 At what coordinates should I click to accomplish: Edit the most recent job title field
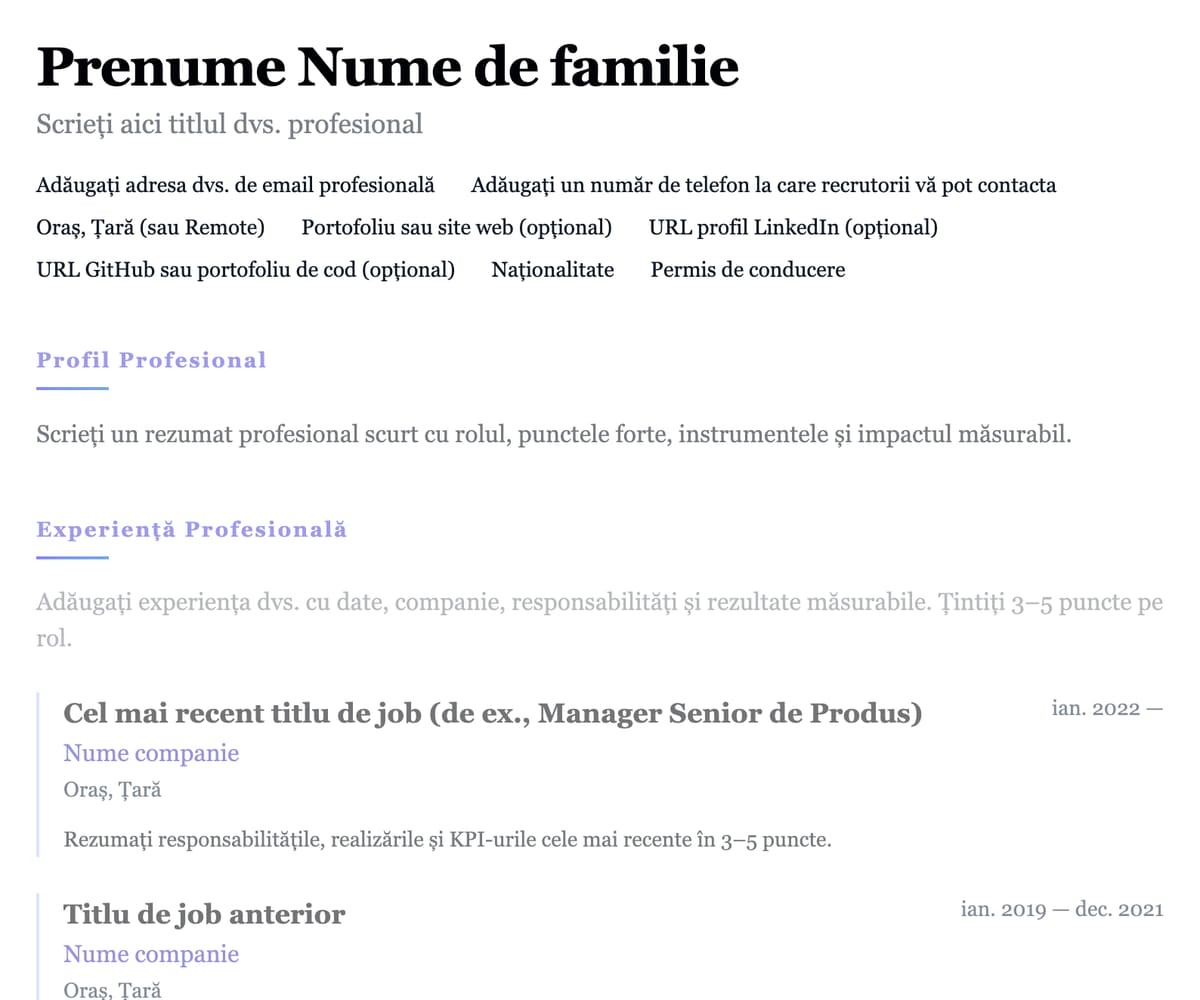[492, 714]
